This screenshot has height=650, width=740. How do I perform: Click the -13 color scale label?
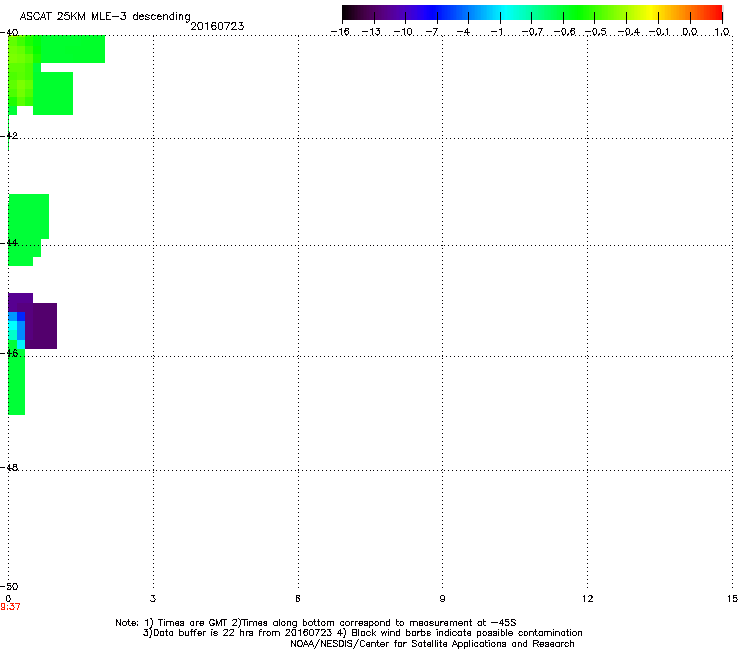[371, 32]
